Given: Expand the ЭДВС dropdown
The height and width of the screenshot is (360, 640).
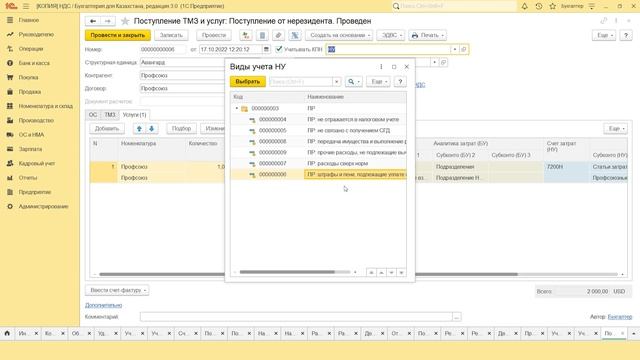Looking at the screenshot, I should [391, 36].
